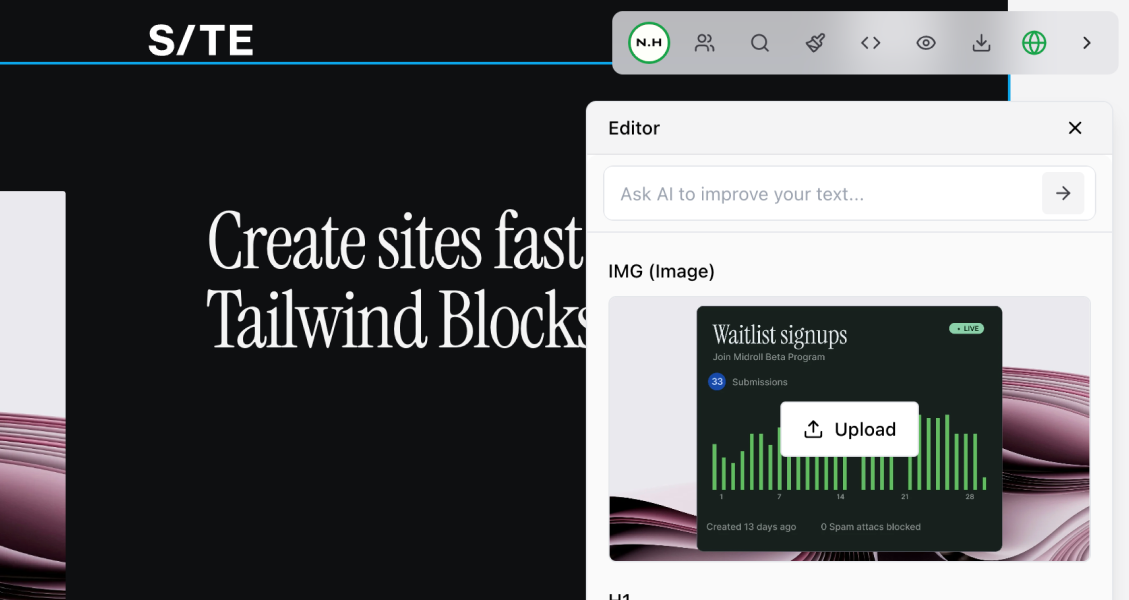Click the Editor panel title
This screenshot has width=1129, height=600.
(634, 128)
